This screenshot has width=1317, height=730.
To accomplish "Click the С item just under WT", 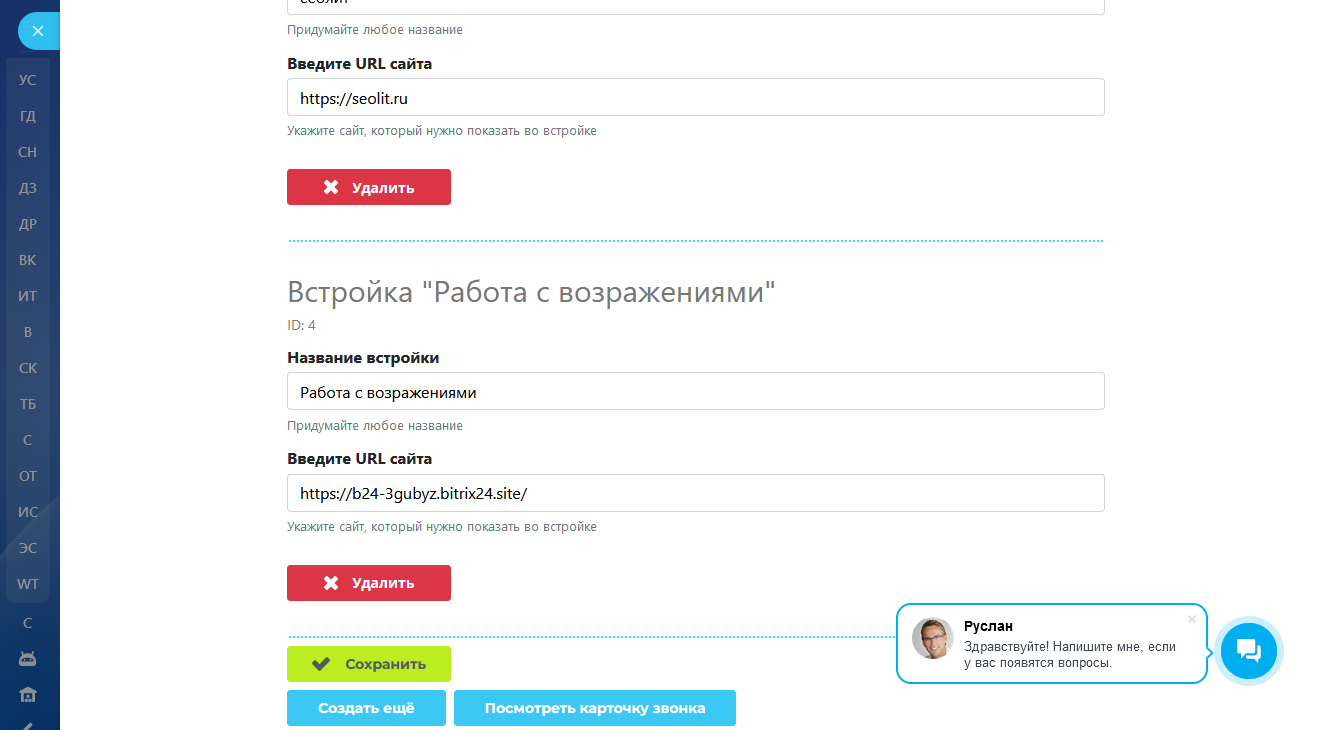I will coord(28,623).
